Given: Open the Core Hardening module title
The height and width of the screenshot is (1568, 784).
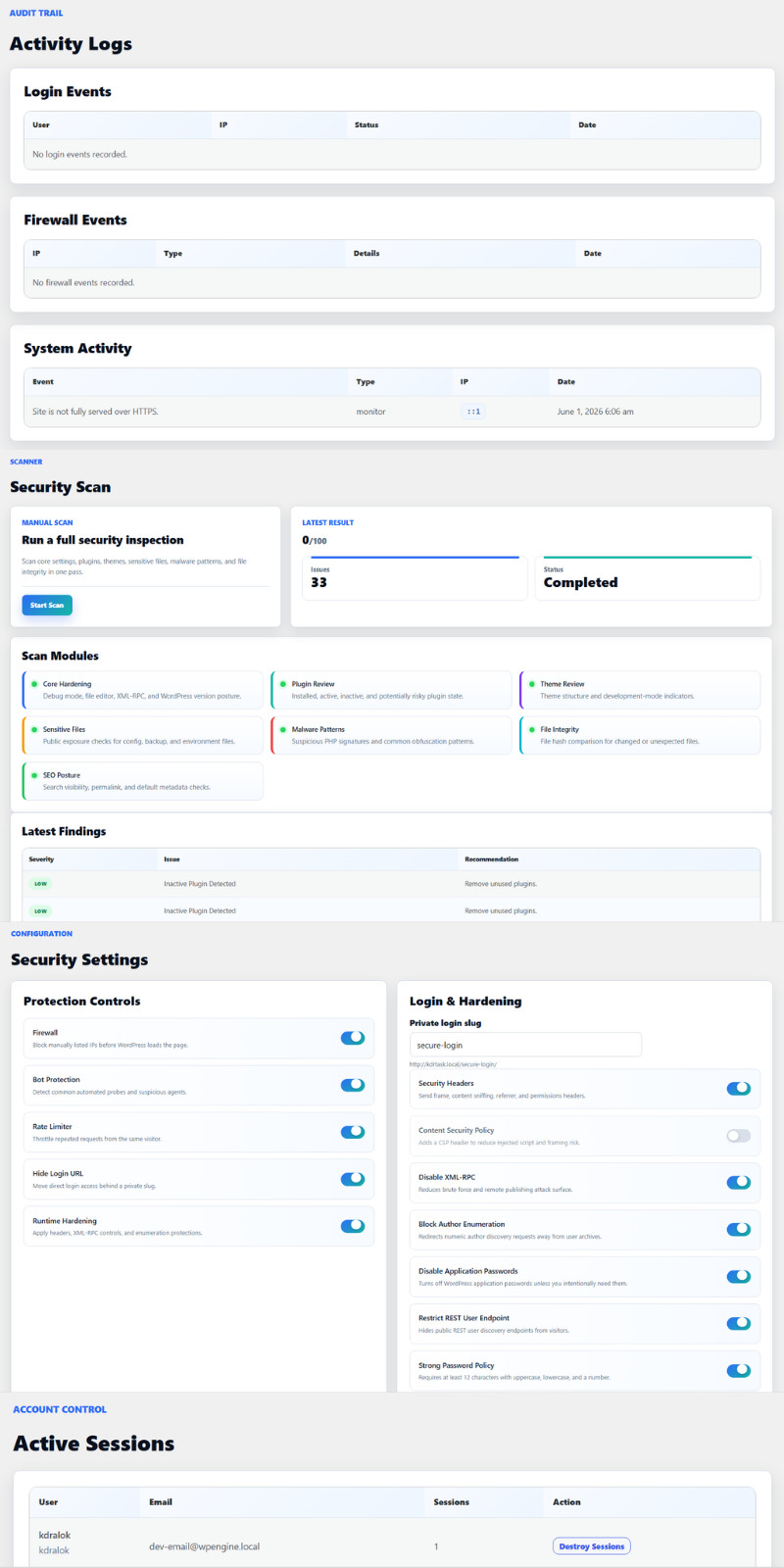Looking at the screenshot, I should (67, 684).
